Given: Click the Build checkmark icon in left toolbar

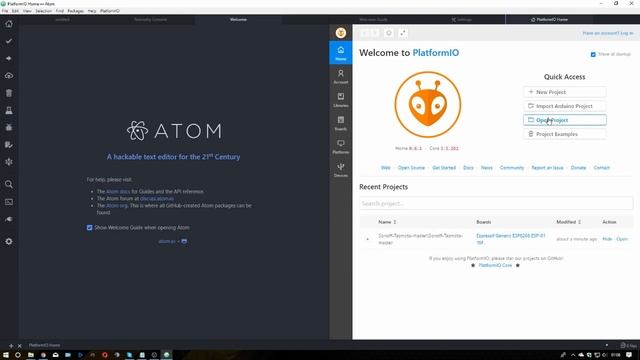Looking at the screenshot, I should click(x=9, y=41).
